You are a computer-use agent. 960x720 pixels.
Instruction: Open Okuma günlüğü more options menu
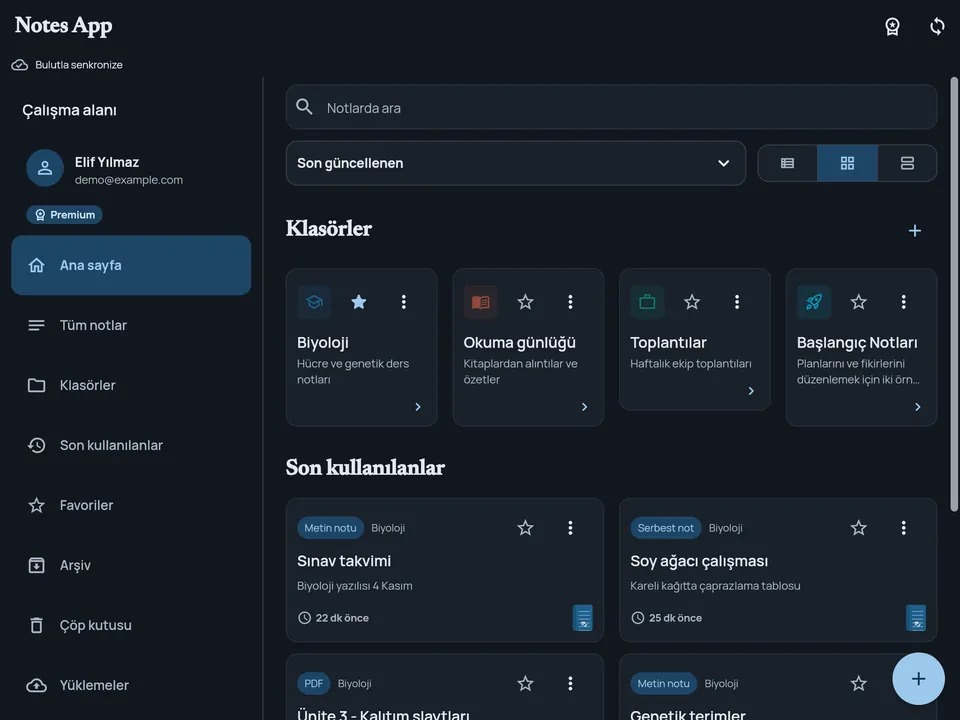[x=570, y=302]
